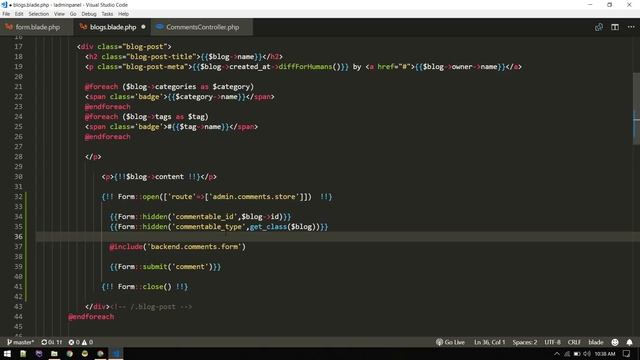Image resolution: width=640 pixels, height=360 pixels.
Task: Switch to the form.blade.php tab
Action: pos(37,27)
